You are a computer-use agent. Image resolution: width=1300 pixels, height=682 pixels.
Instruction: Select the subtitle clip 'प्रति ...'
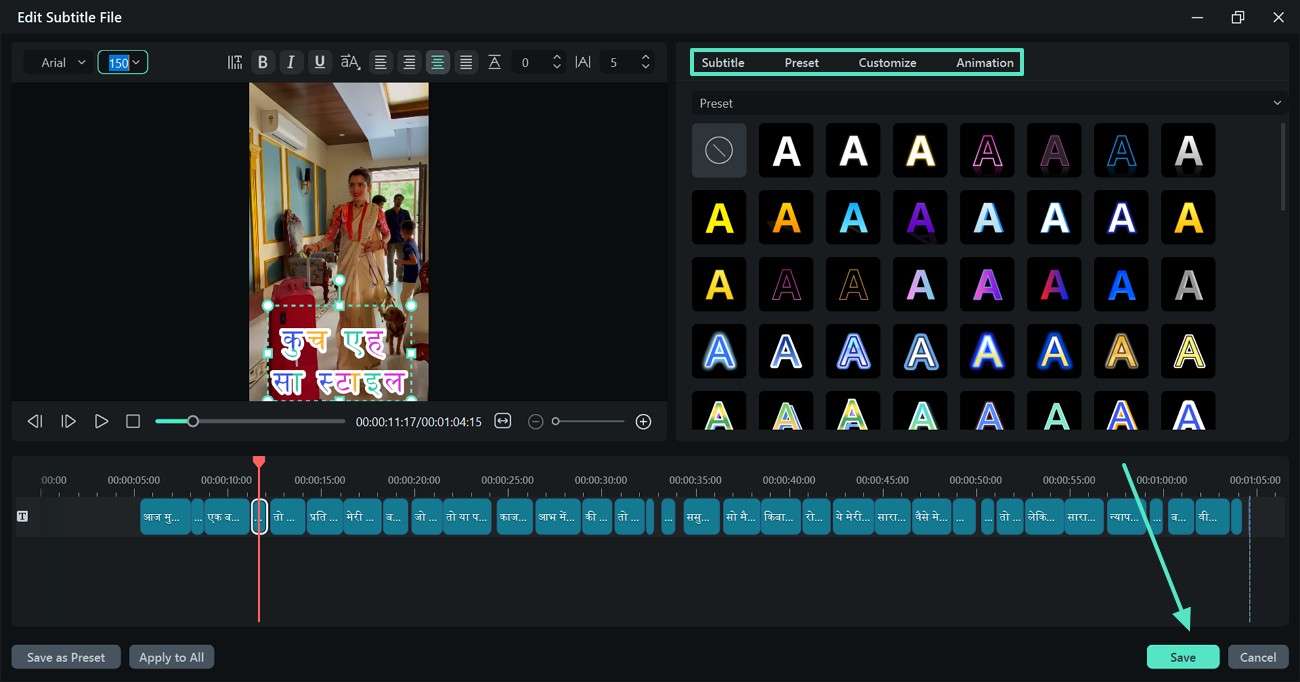tap(324, 516)
